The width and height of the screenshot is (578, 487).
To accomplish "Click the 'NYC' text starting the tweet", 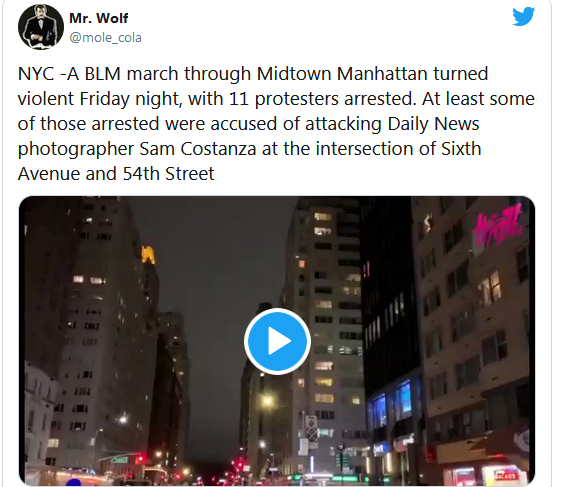I will (36, 74).
